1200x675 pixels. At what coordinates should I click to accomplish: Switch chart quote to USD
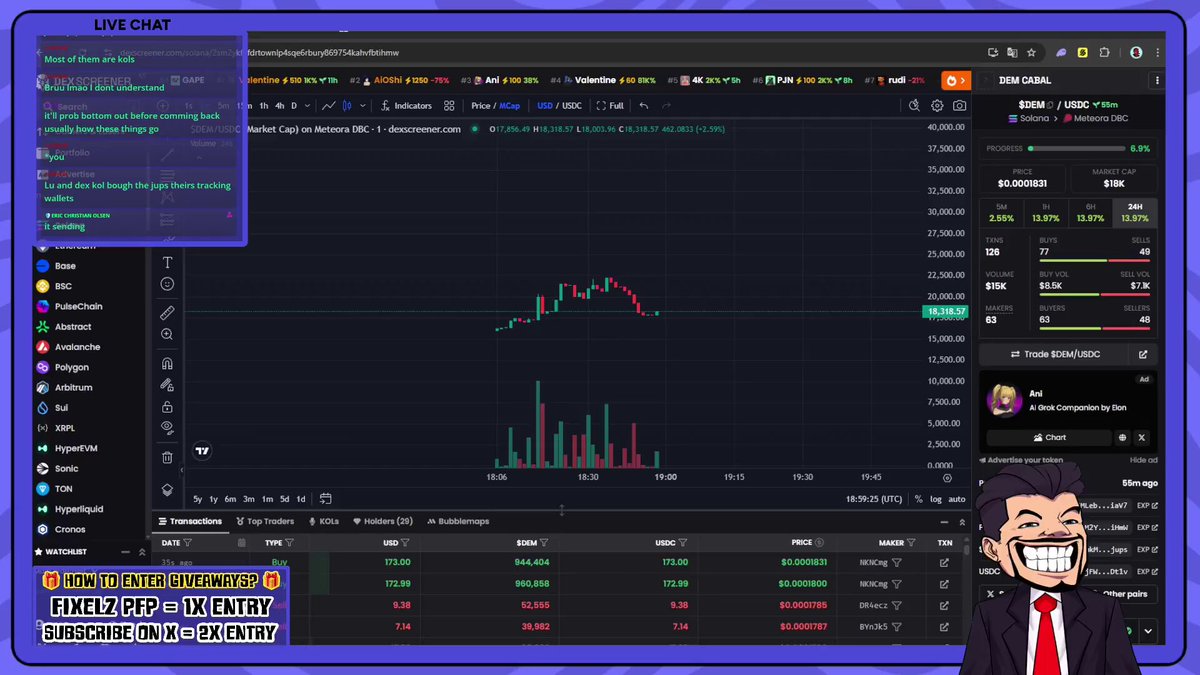coord(545,105)
